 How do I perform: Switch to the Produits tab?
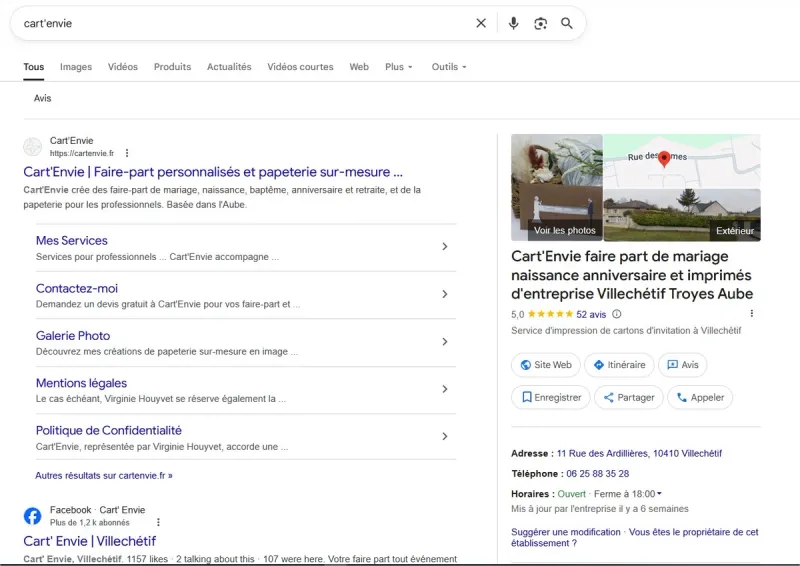click(172, 67)
